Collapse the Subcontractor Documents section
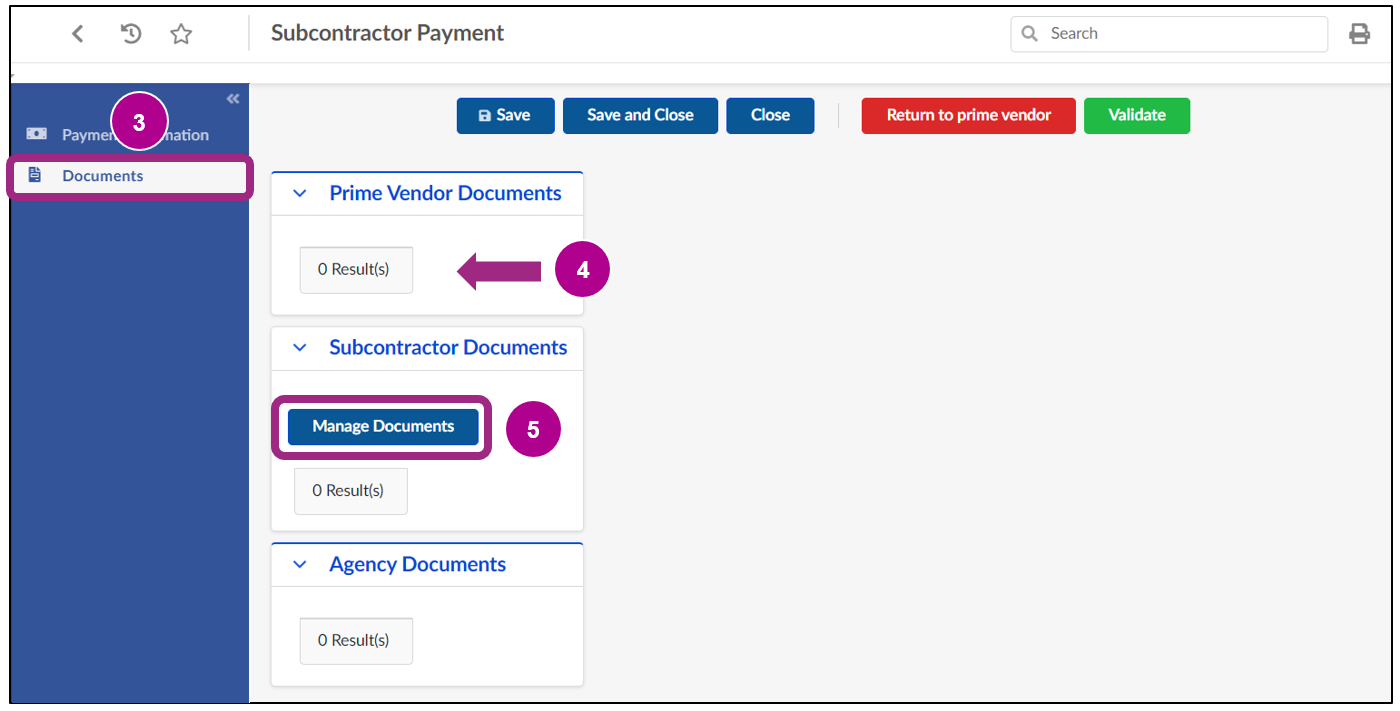The image size is (1400, 711). tap(299, 347)
